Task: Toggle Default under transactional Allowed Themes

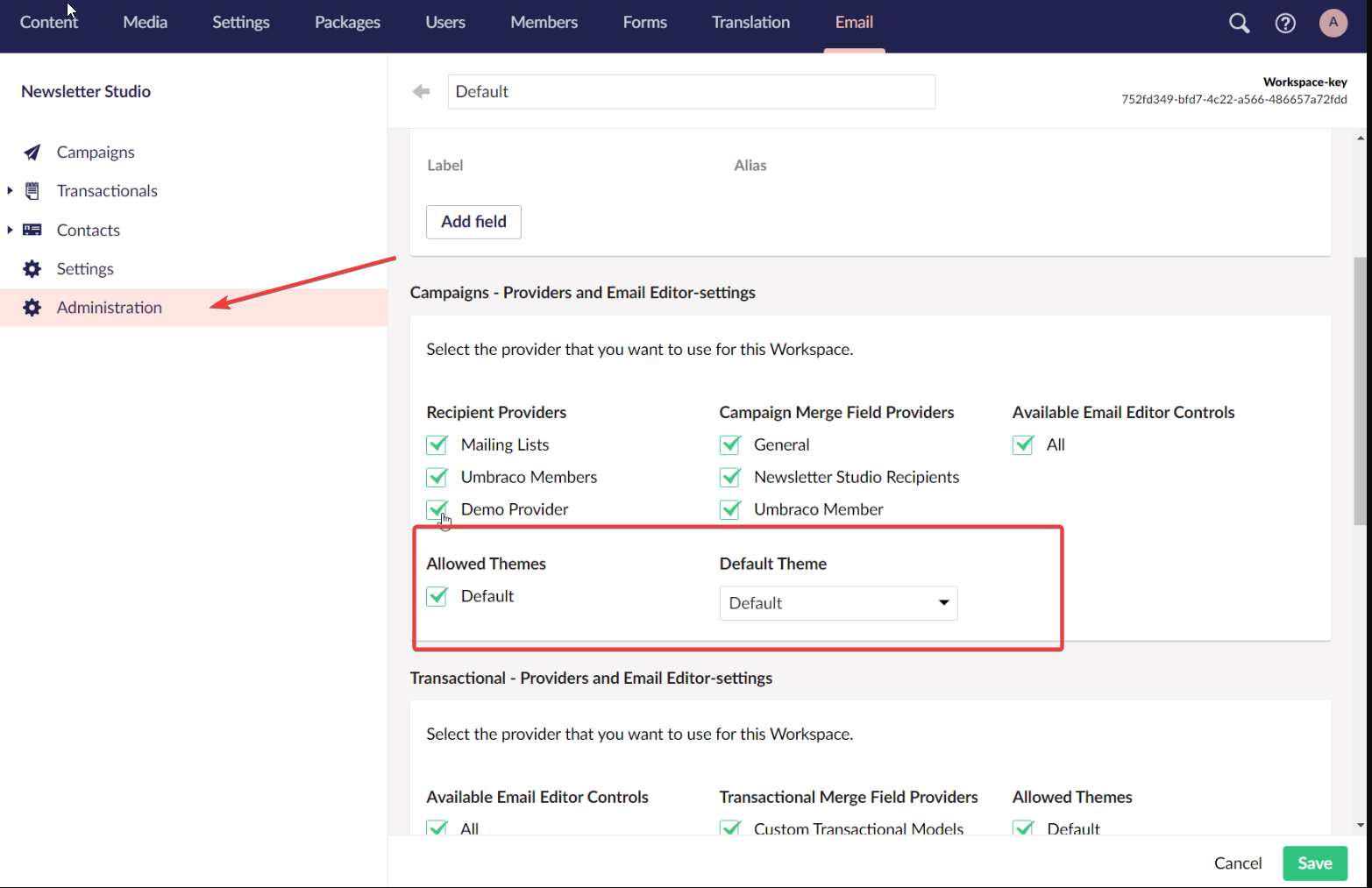Action: (1023, 828)
